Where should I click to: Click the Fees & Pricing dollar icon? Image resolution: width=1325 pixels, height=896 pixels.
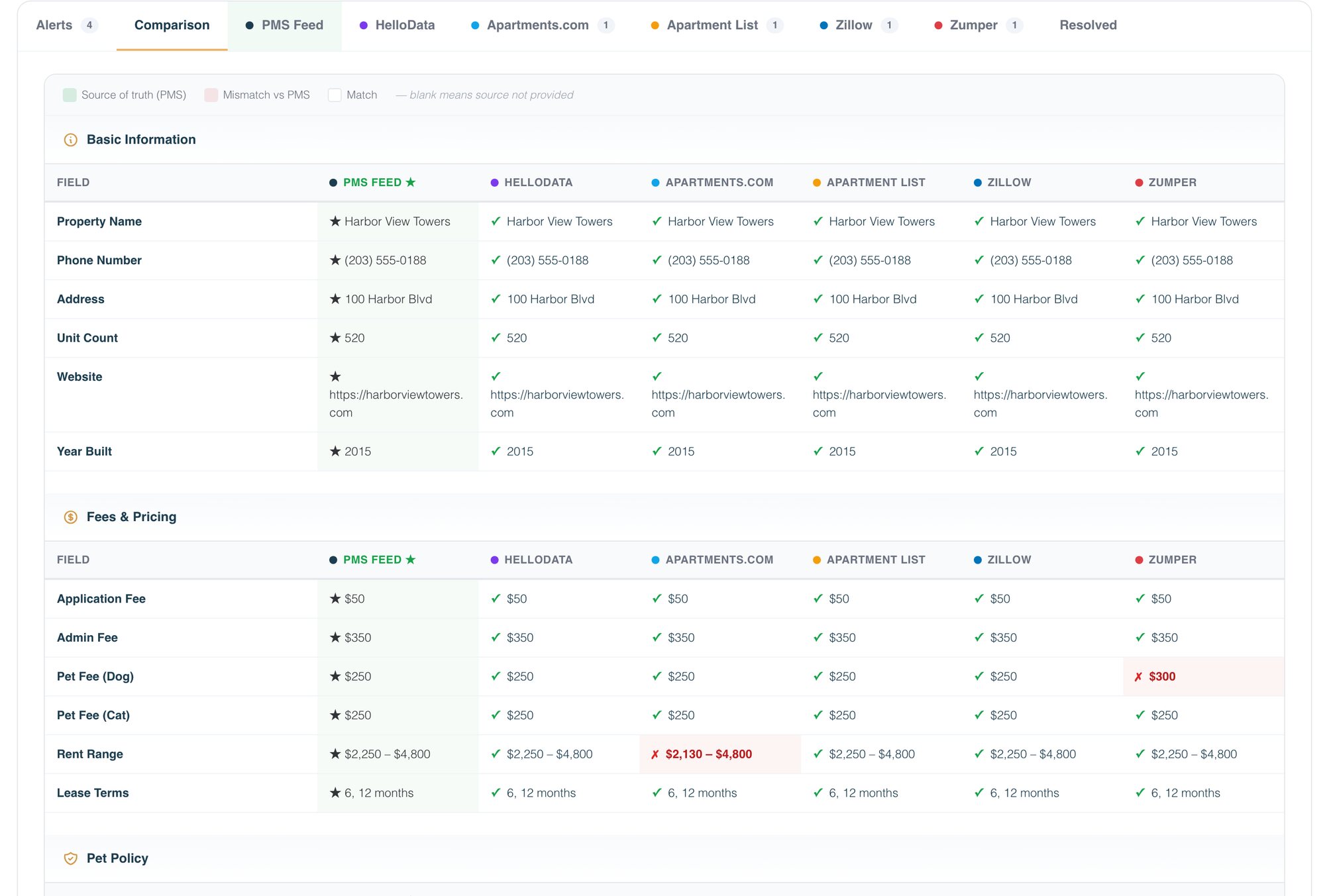pos(70,517)
